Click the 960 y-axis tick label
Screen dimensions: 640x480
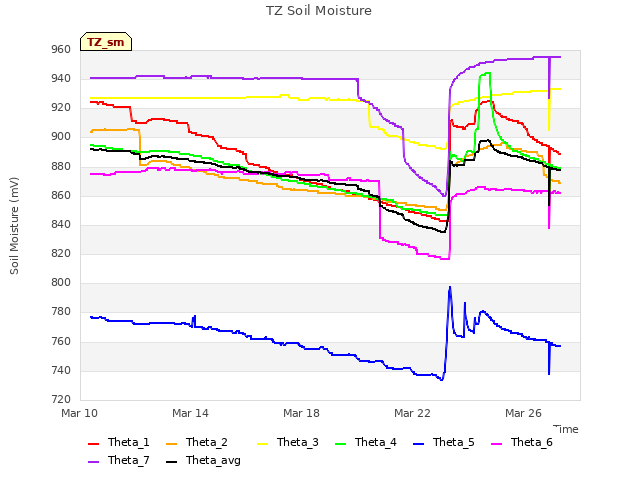(x=61, y=49)
